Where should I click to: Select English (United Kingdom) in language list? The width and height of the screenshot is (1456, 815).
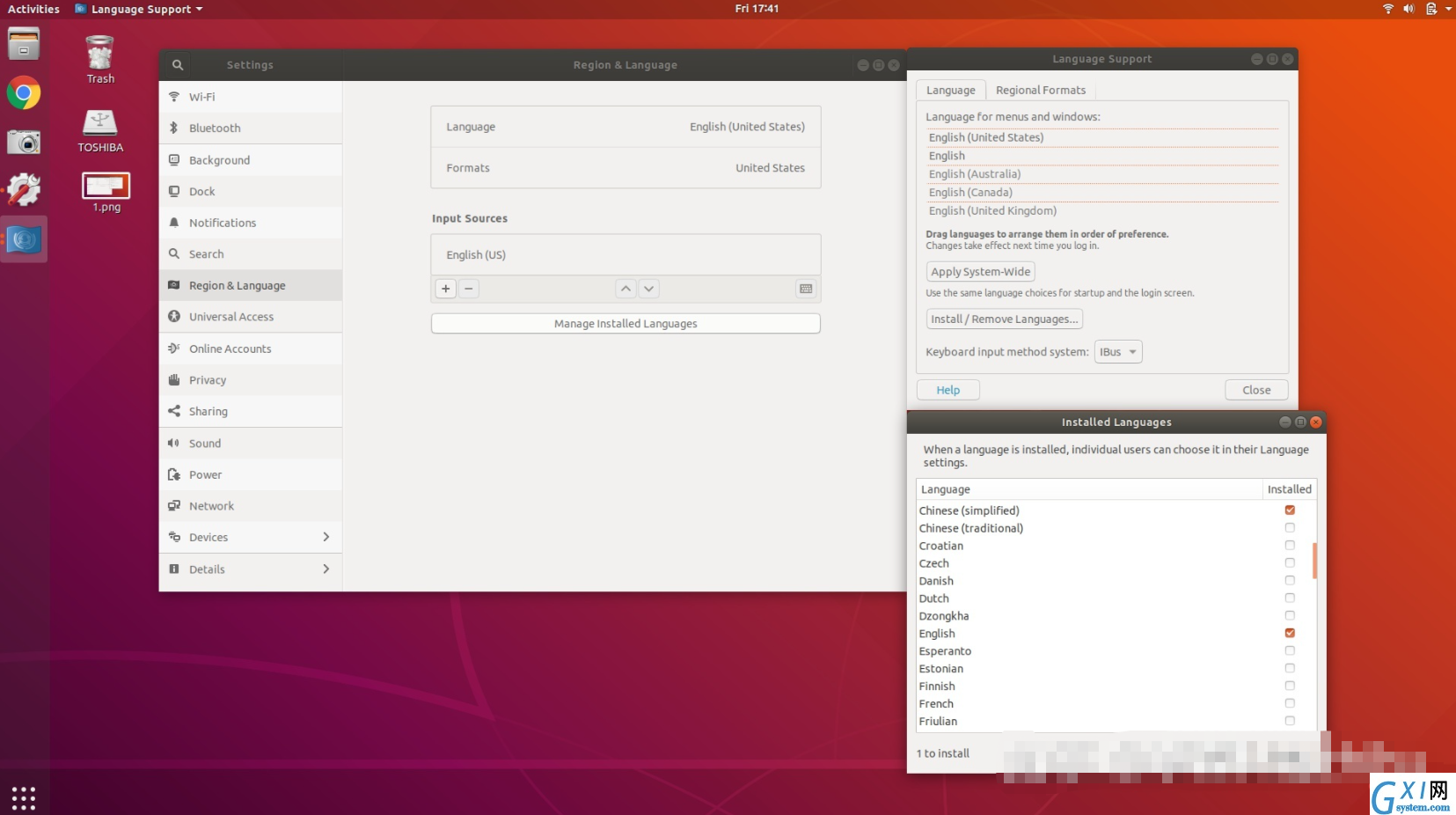(x=1102, y=211)
